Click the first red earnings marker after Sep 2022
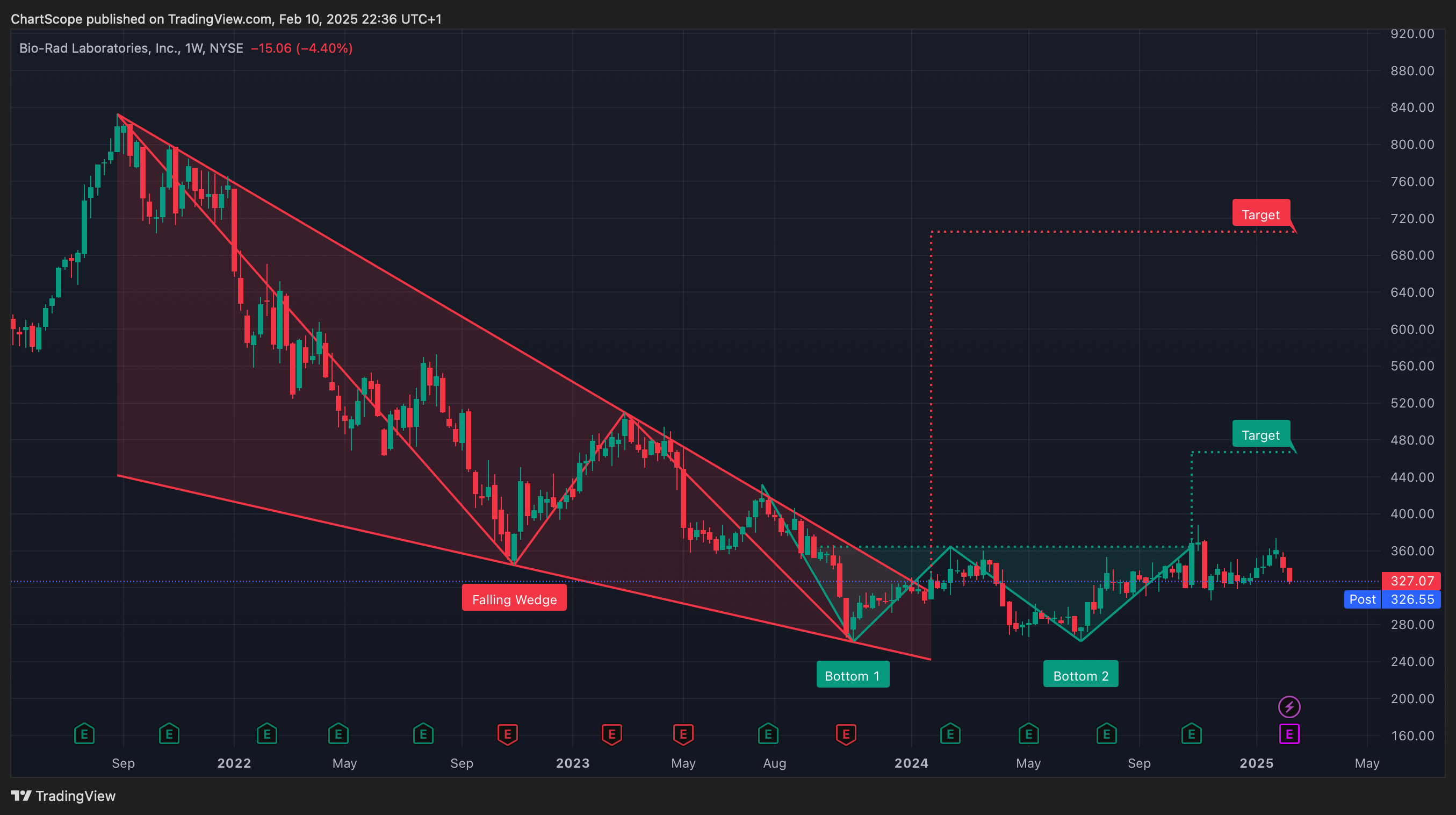 [x=508, y=734]
